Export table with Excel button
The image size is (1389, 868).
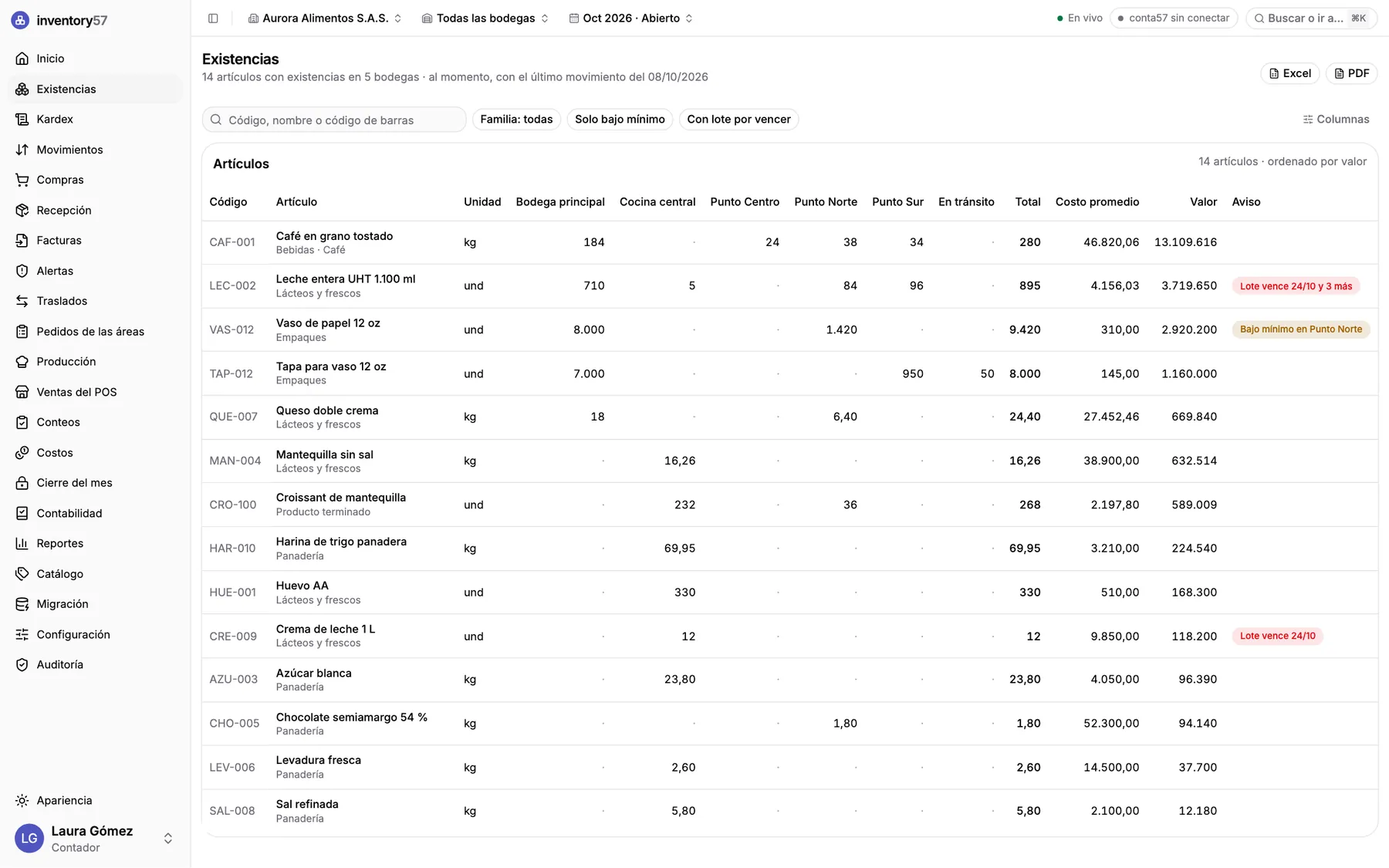coord(1290,73)
